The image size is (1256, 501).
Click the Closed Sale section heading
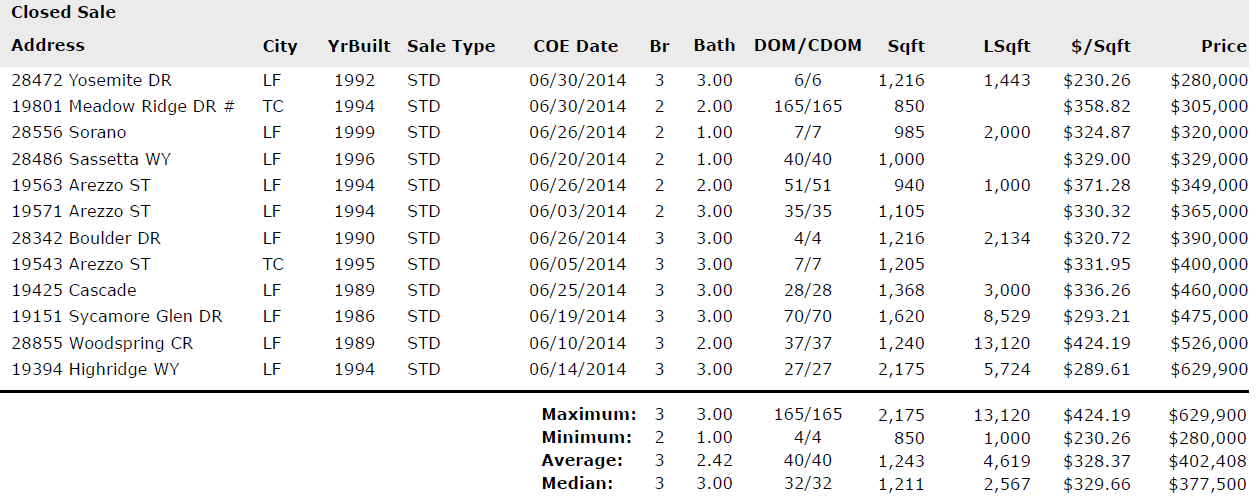tap(63, 13)
